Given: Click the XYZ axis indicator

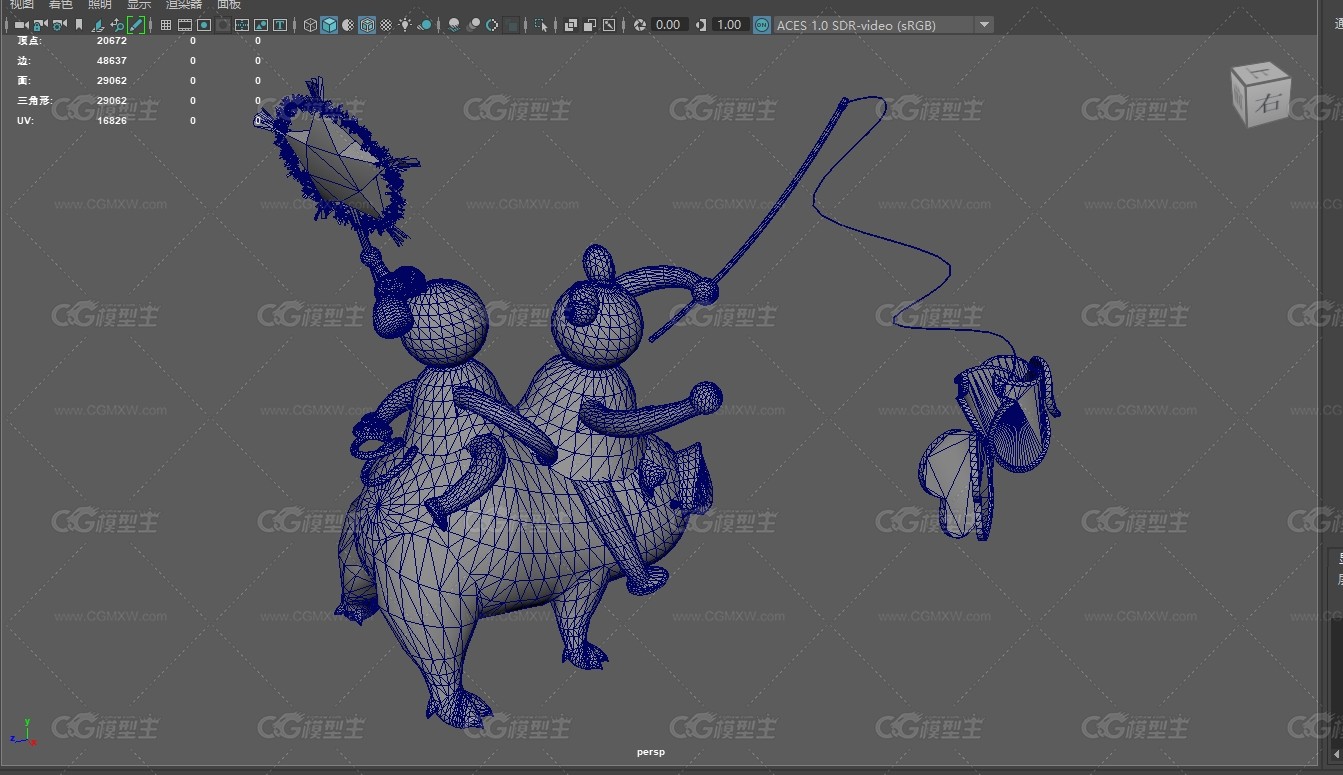Looking at the screenshot, I should (x=25, y=732).
